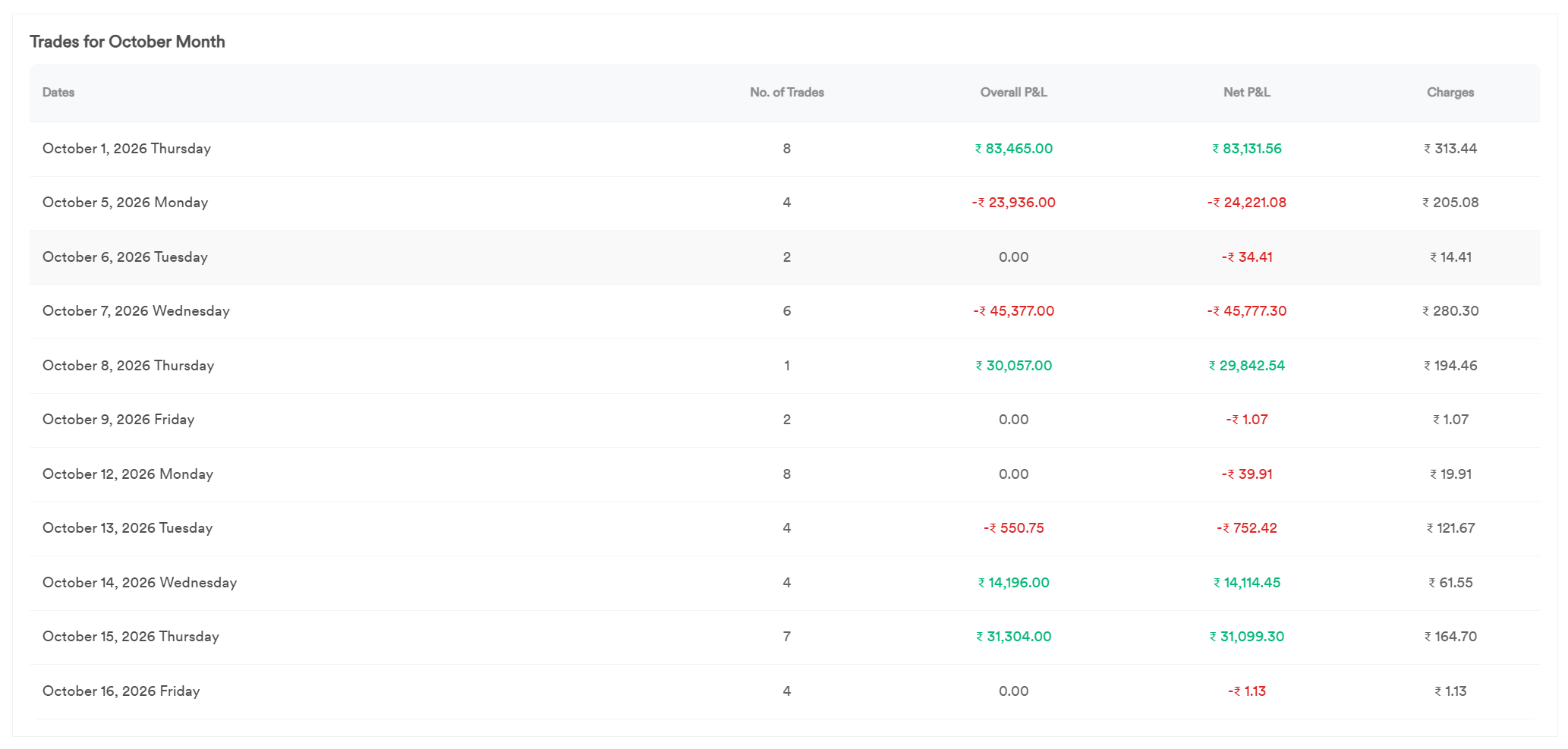The image size is (1568, 749).
Task: Click the Overall P&L column header
Action: click(1014, 93)
